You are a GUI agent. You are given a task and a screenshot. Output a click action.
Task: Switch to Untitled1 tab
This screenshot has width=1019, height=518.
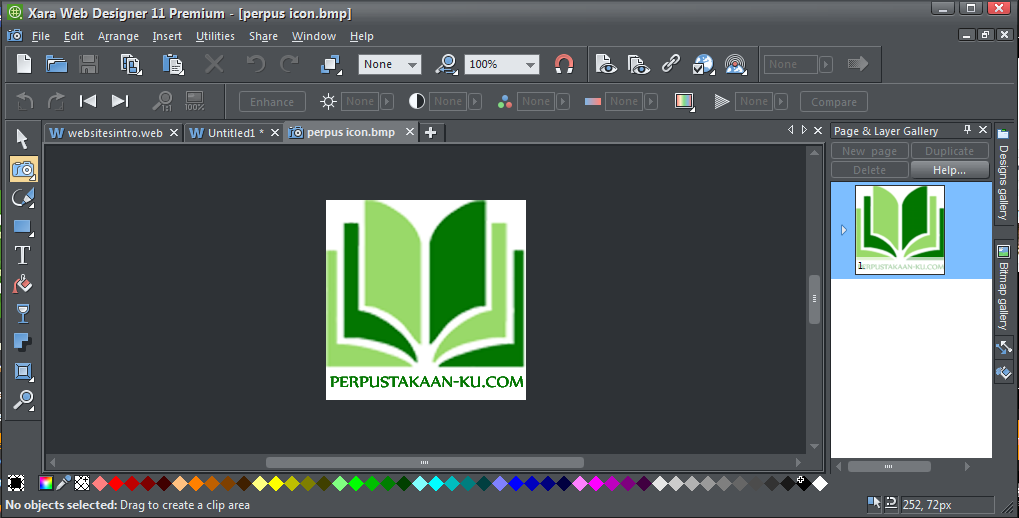pos(235,133)
